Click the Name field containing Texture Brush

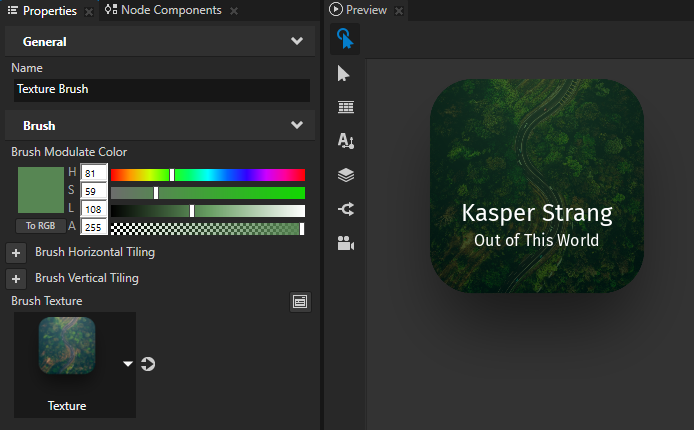click(160, 89)
